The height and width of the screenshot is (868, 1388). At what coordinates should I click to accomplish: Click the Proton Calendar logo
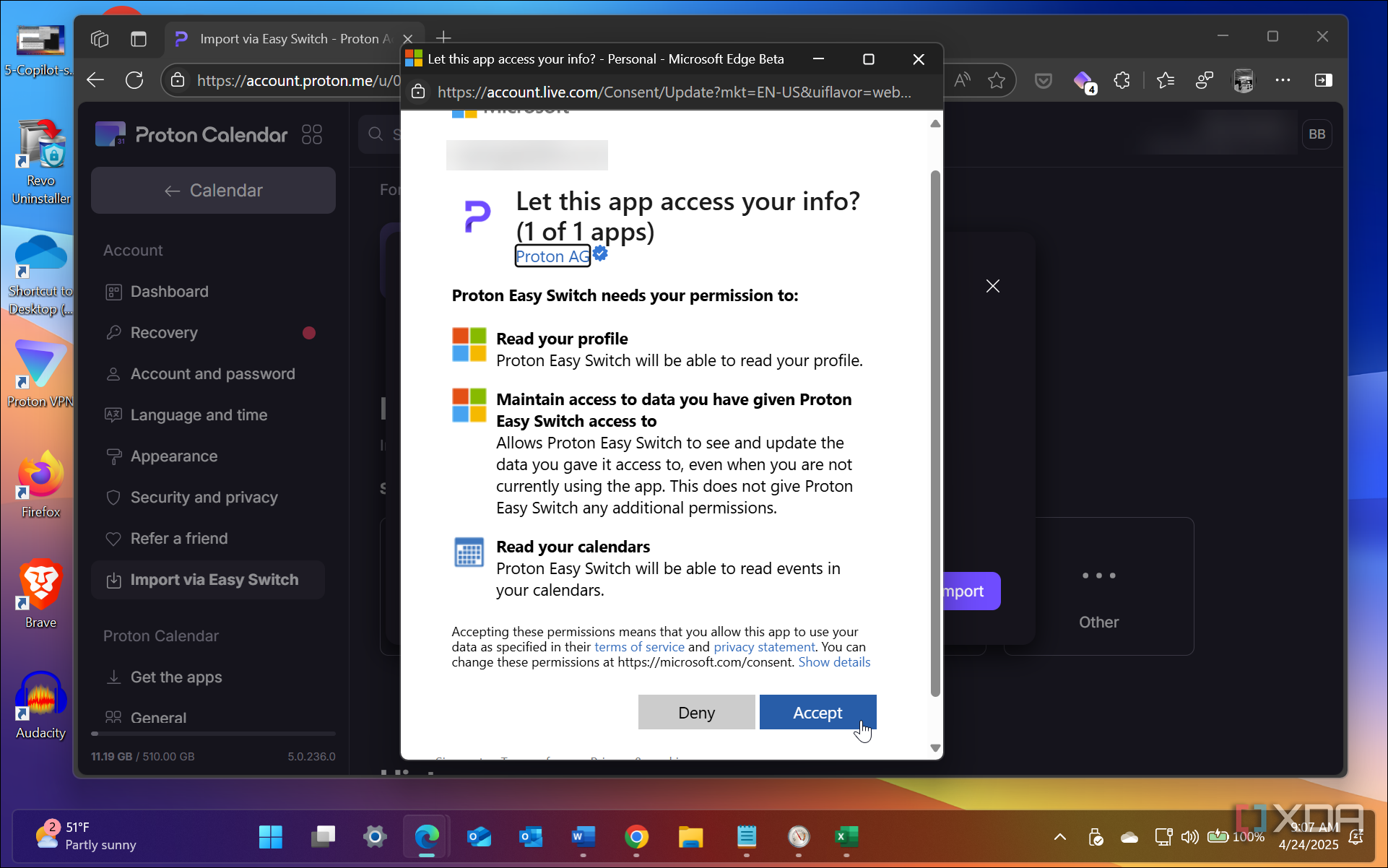coord(191,134)
